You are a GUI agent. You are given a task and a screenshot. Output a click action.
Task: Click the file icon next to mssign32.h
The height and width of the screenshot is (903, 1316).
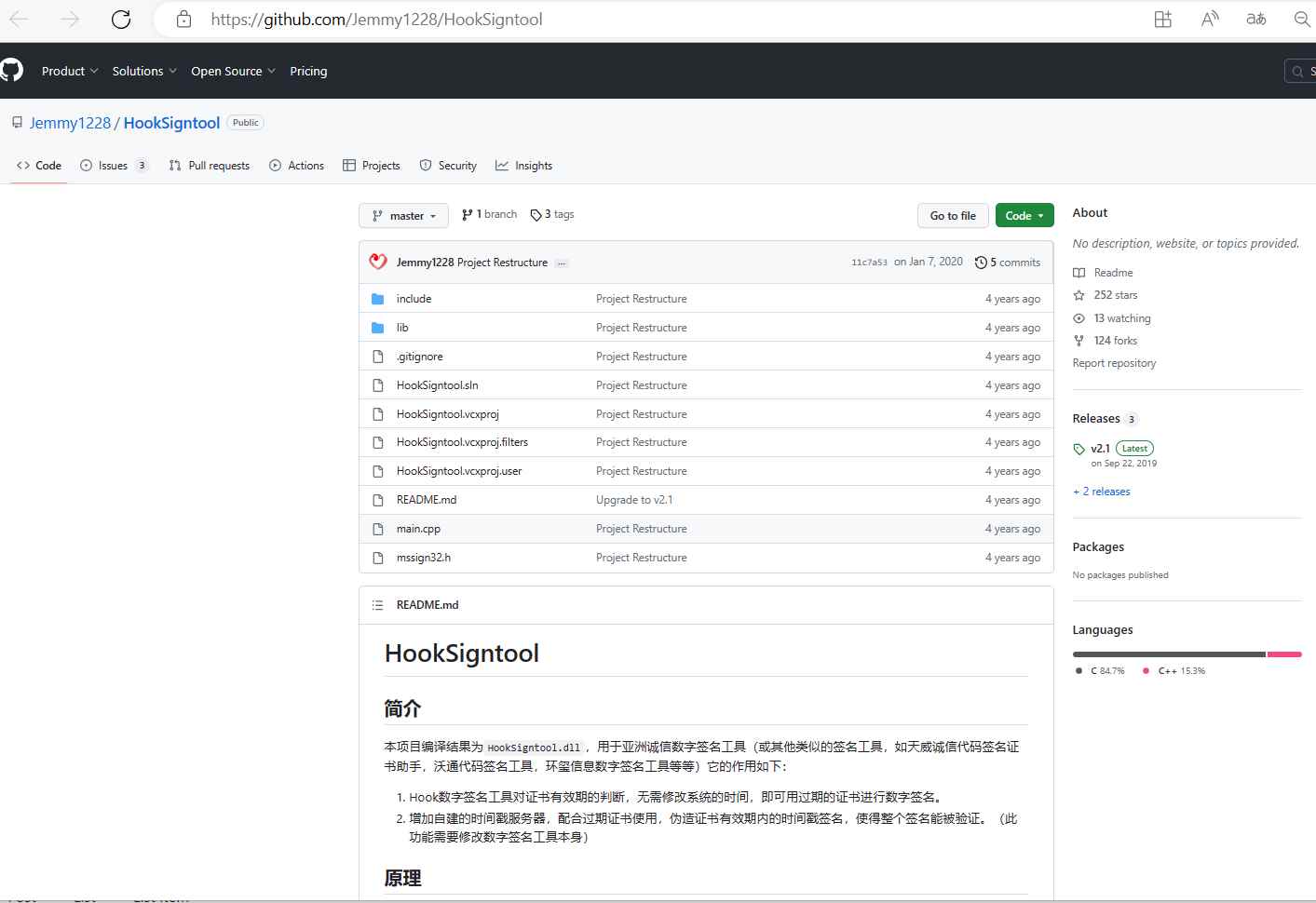(378, 558)
